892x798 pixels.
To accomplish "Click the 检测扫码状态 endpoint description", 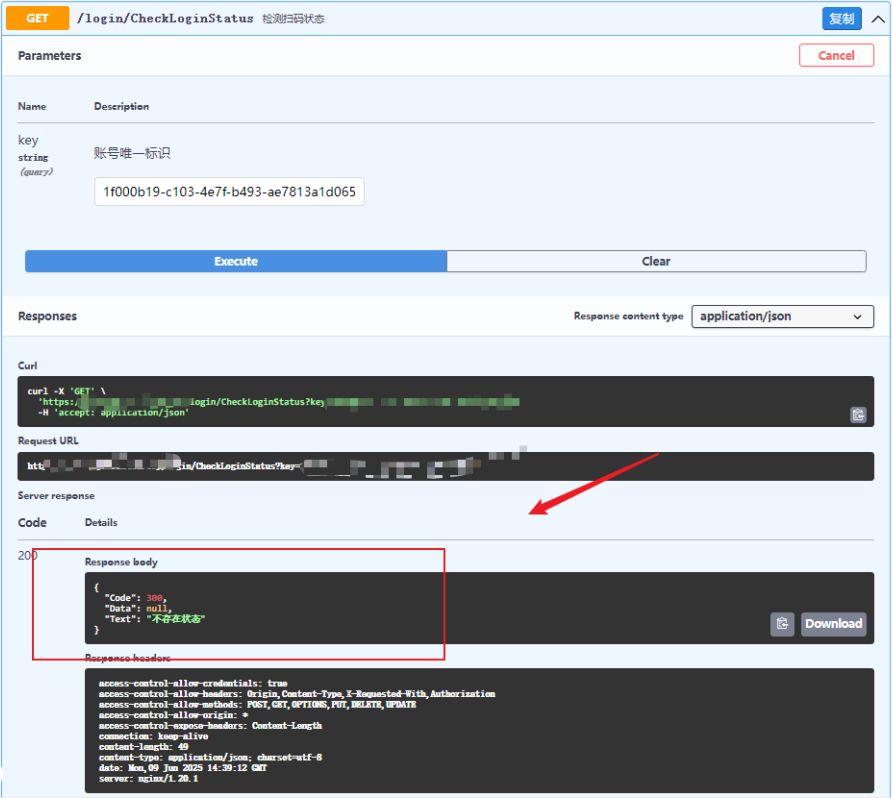I will tap(293, 19).
